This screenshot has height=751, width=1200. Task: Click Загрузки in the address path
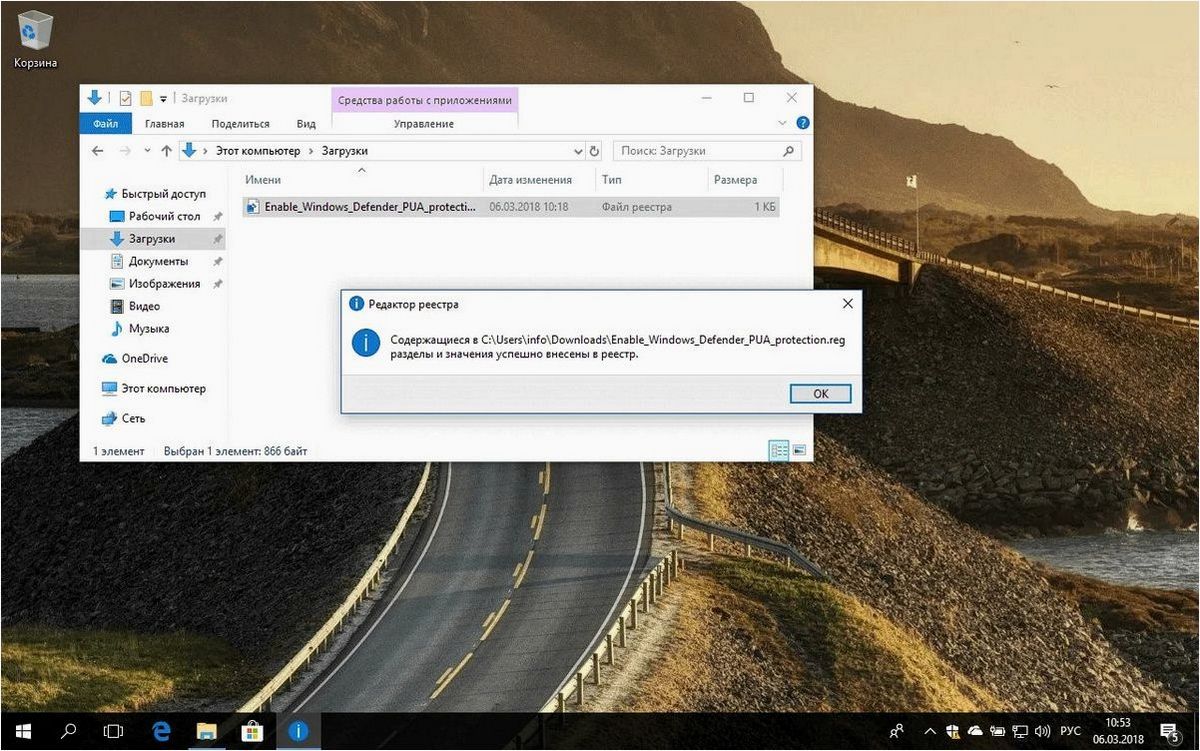[x=344, y=151]
